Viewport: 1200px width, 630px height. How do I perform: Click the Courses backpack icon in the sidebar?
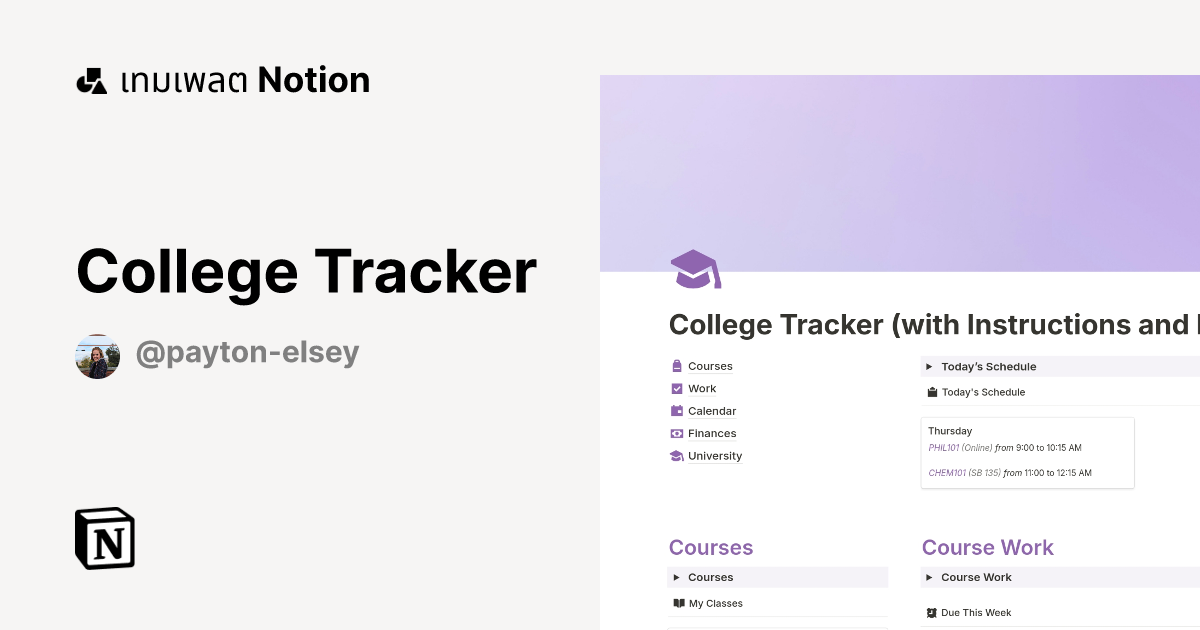(x=677, y=366)
